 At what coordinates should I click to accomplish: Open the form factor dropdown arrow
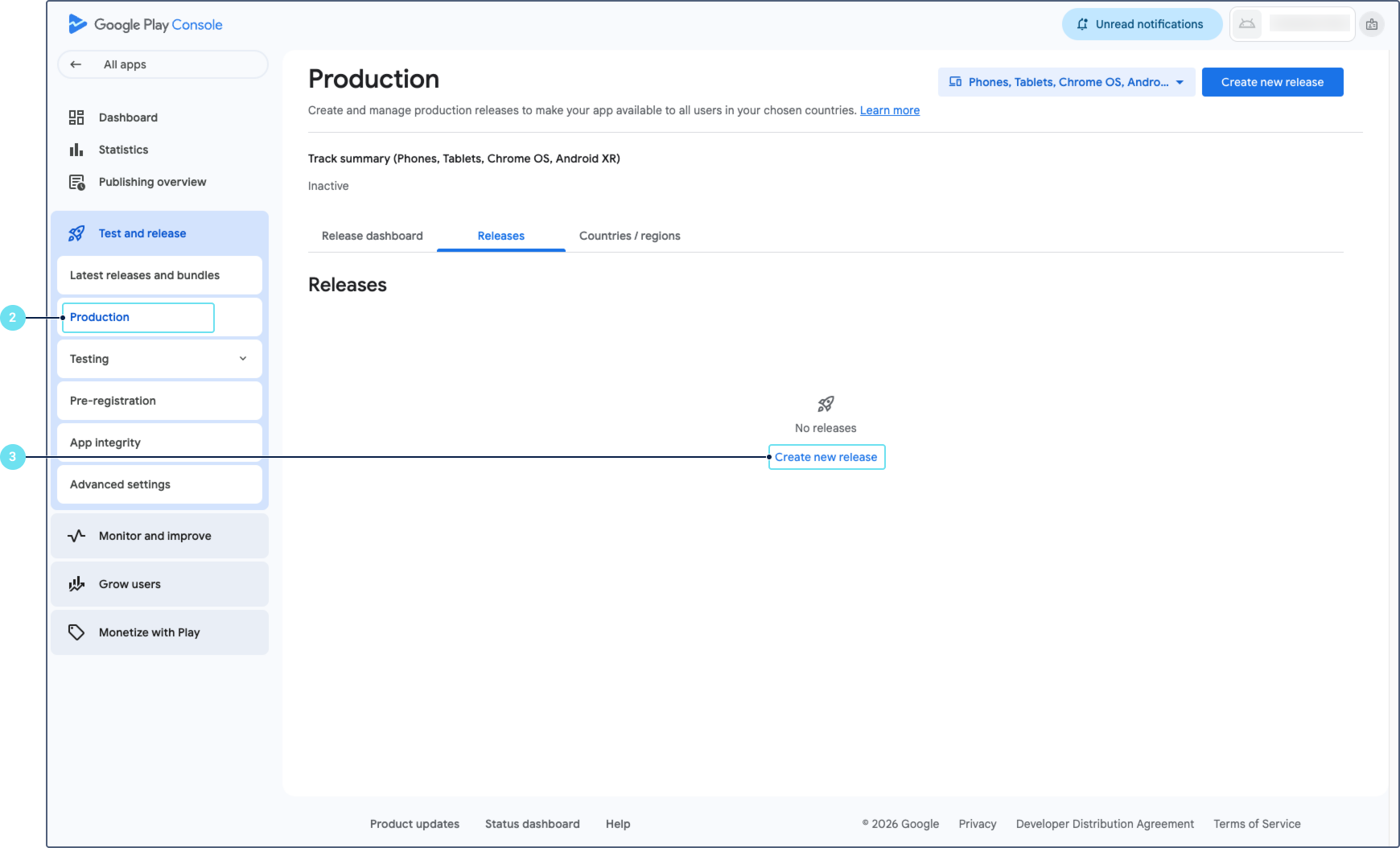(x=1180, y=82)
